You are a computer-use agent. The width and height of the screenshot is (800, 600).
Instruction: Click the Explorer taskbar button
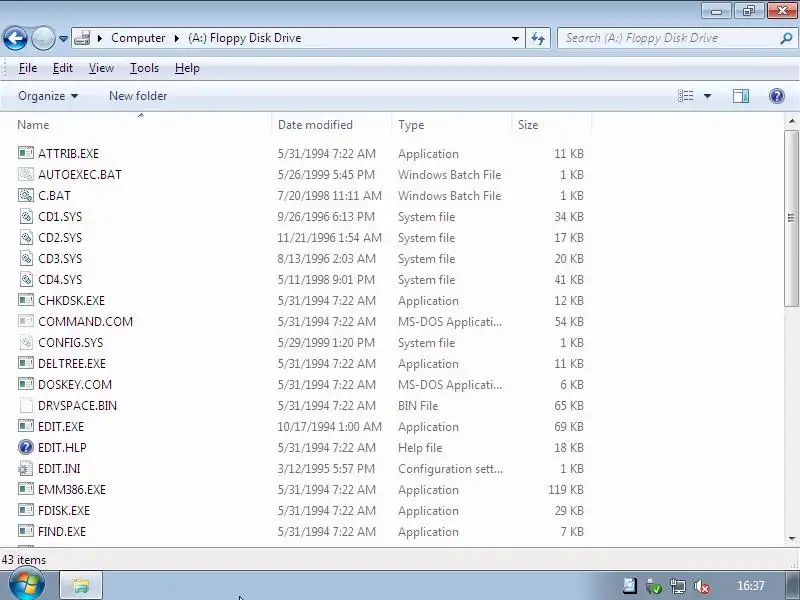(x=81, y=585)
